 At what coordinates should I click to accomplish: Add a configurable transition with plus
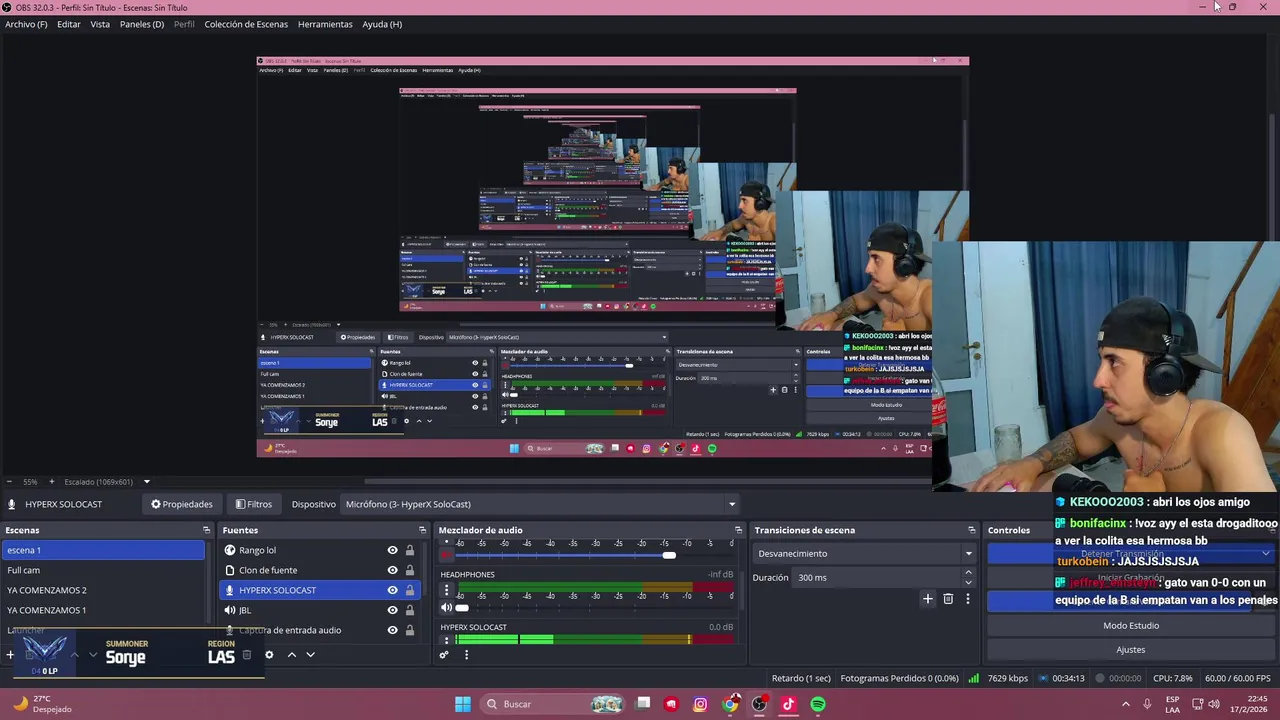tap(927, 599)
